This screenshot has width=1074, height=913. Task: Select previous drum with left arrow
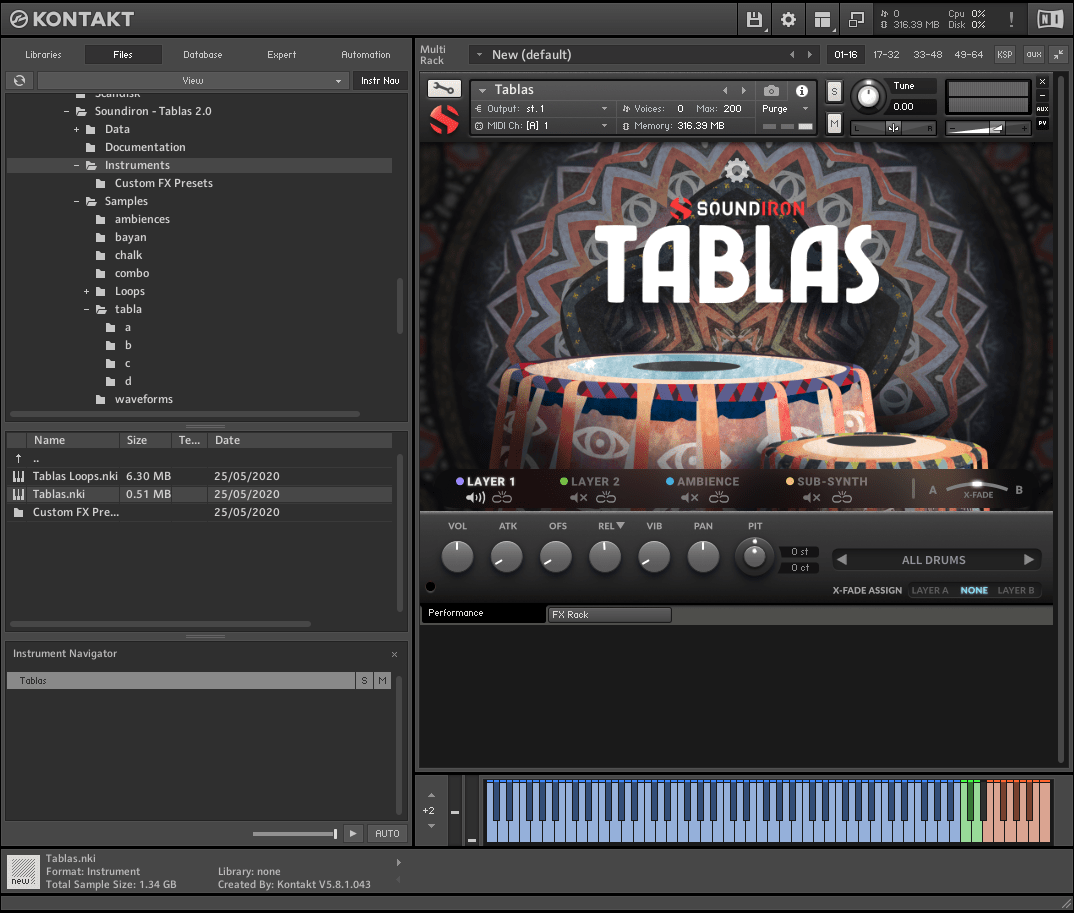click(x=842, y=560)
